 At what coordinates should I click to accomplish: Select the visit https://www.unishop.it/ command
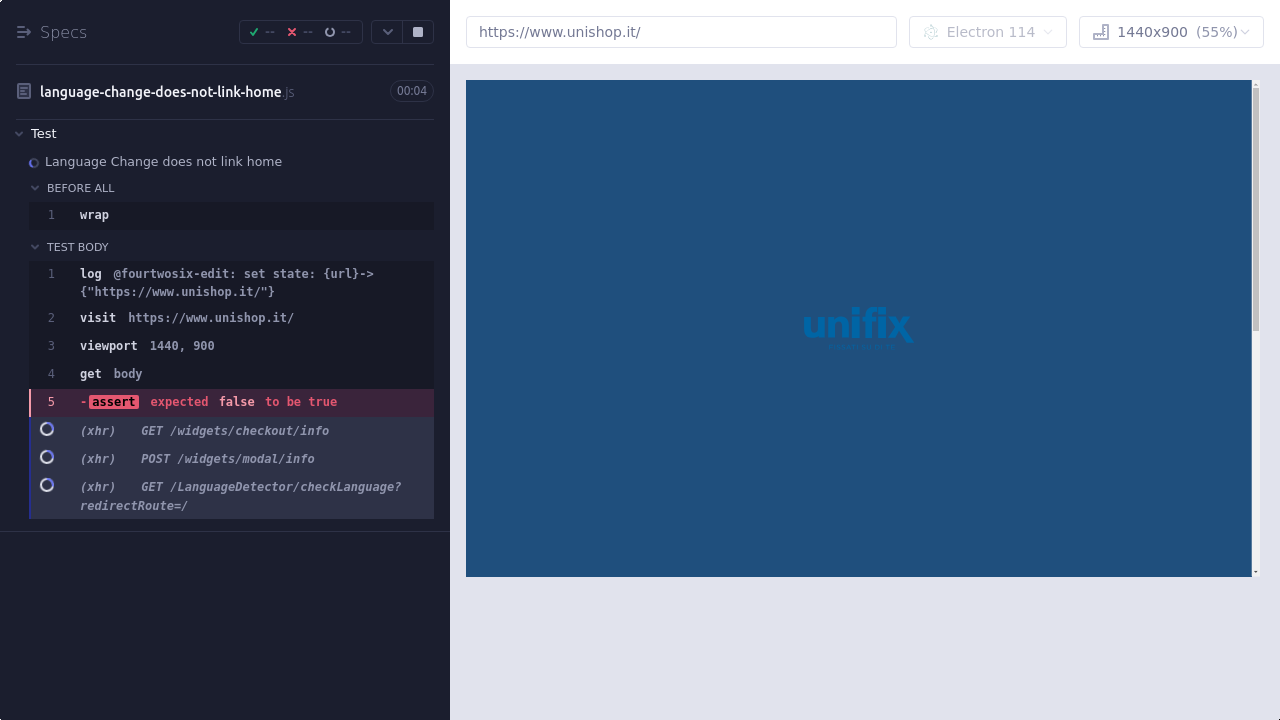[x=210, y=318]
